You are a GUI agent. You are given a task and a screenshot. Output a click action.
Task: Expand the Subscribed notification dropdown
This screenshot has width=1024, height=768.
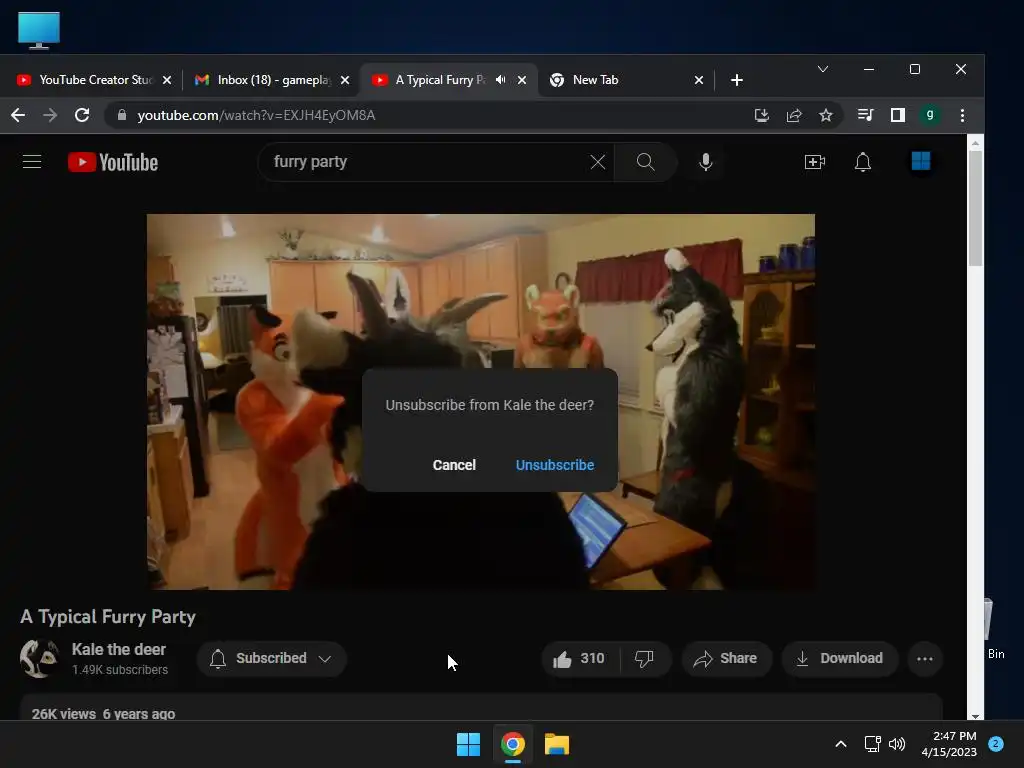pyautogui.click(x=271, y=658)
